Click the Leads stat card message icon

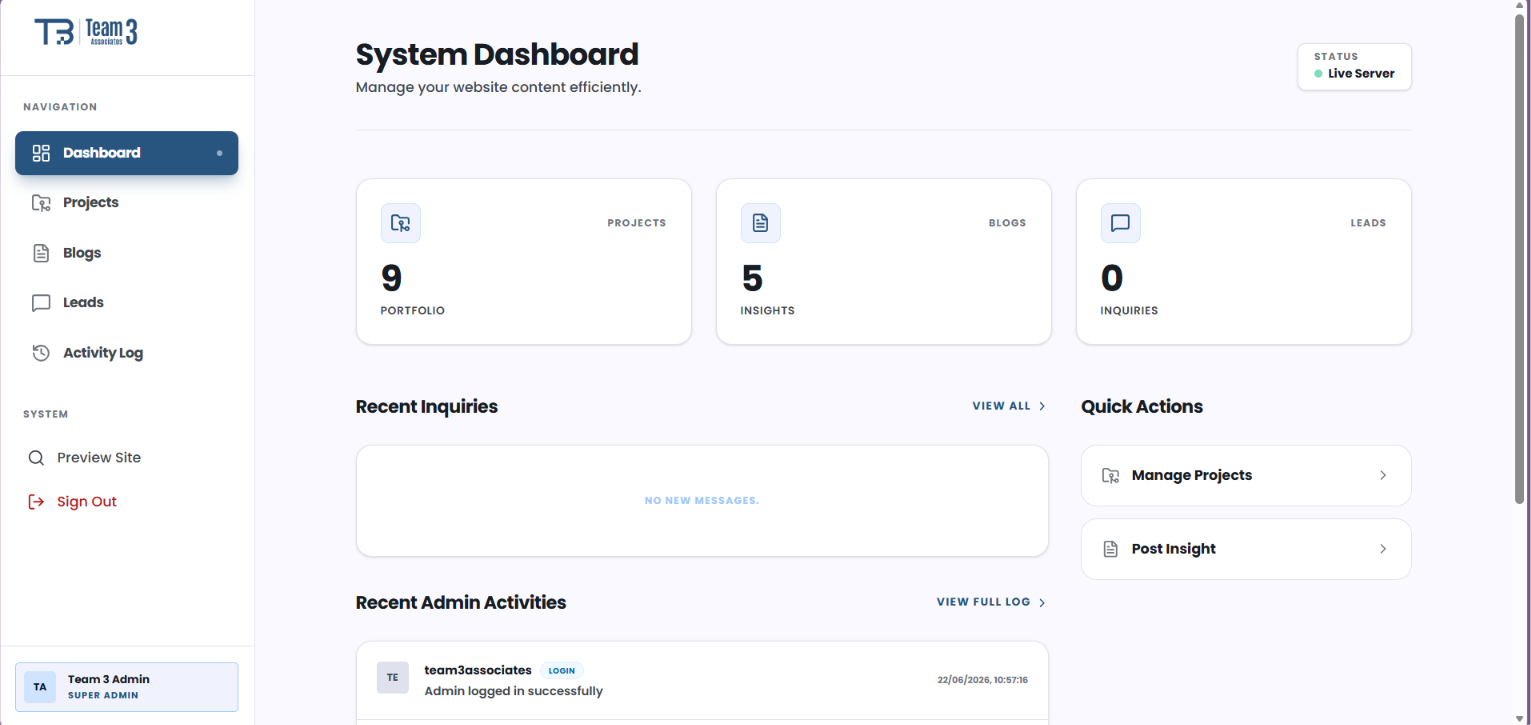(x=1121, y=223)
